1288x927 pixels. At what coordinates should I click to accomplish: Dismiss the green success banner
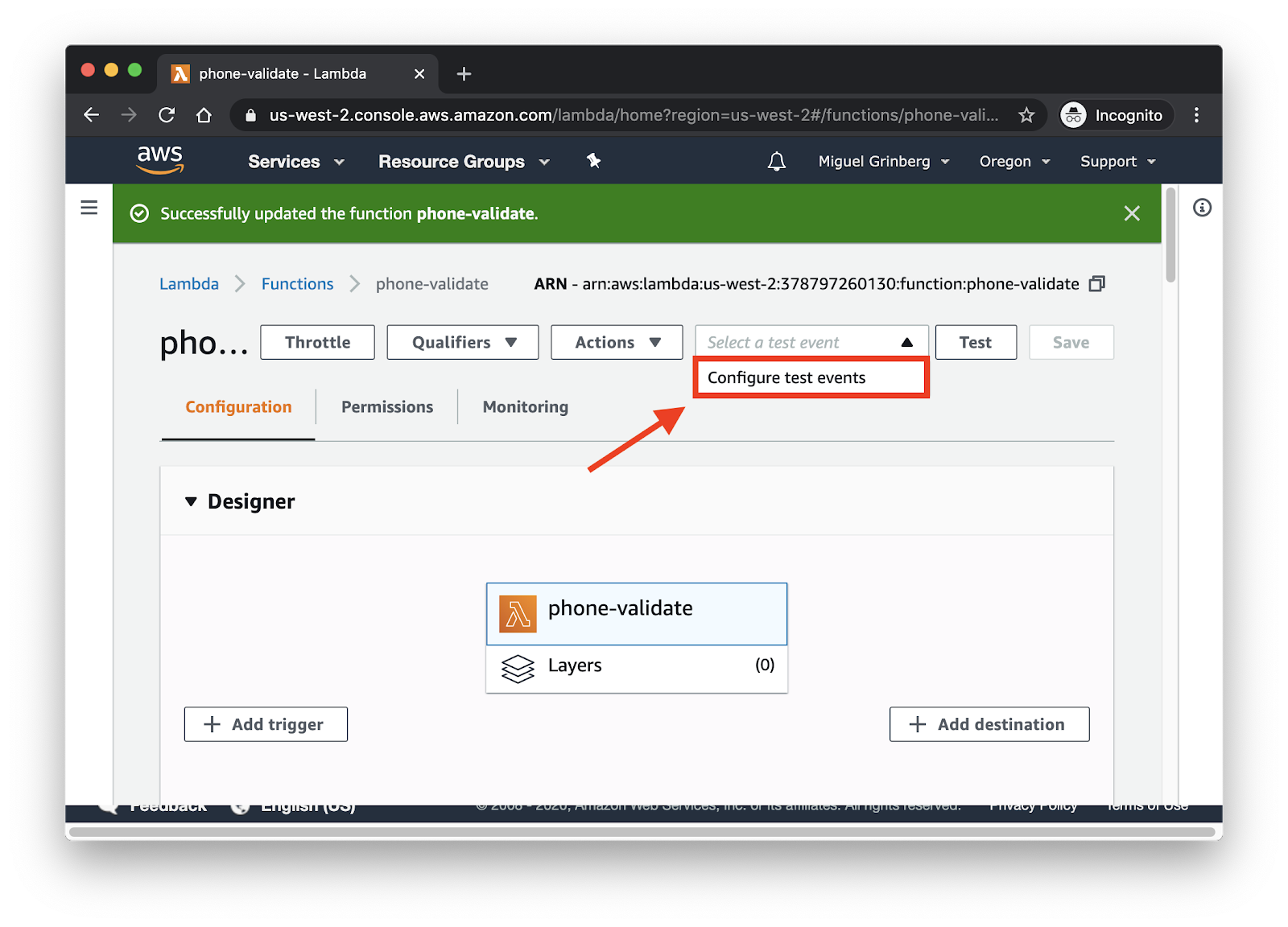[1132, 213]
